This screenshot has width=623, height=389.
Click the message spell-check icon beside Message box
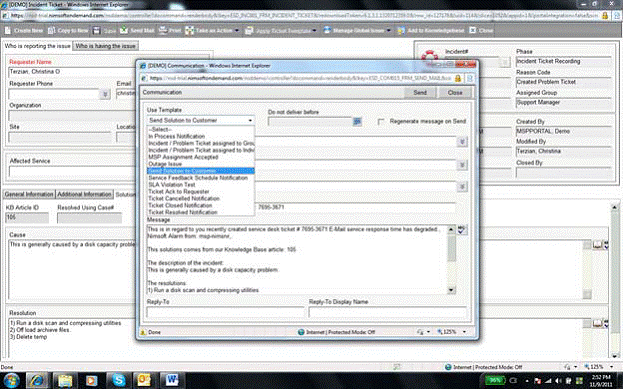[x=462, y=230]
